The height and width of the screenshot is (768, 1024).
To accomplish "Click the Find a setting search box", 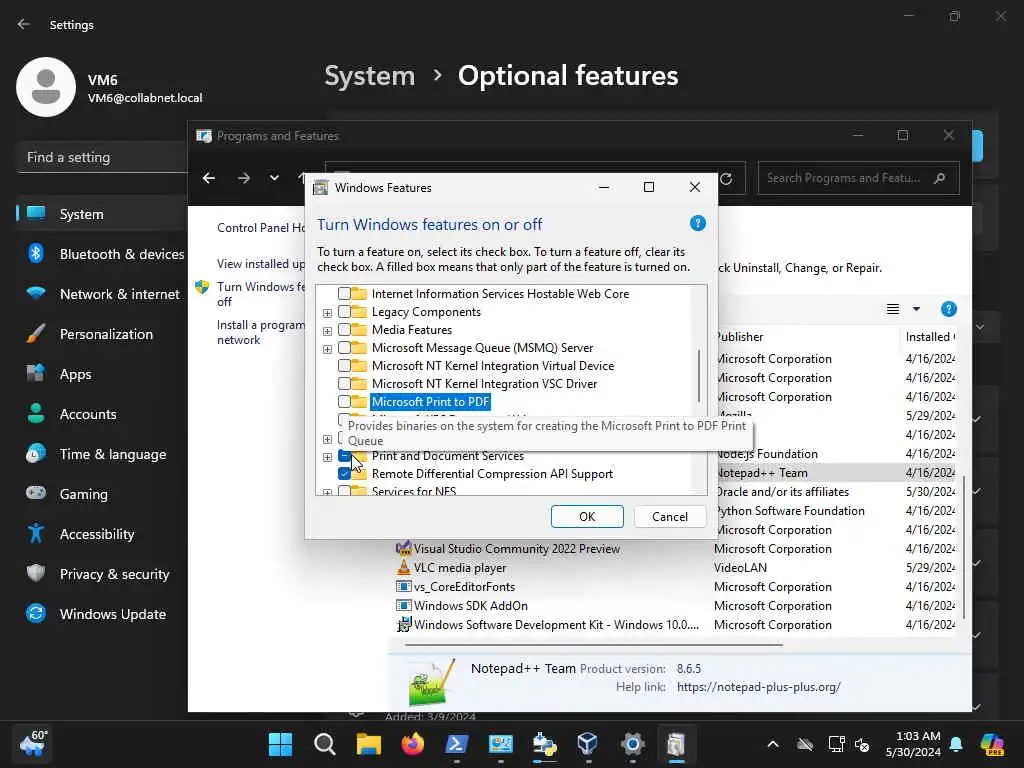I will (103, 157).
